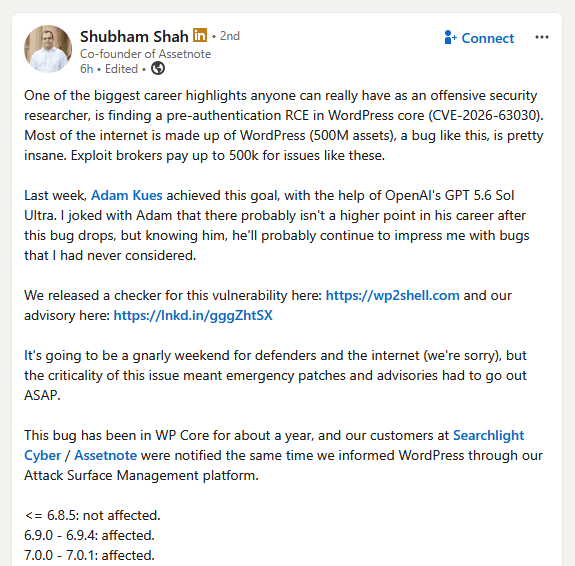Click the Co-founder of Assetnote headline

tap(146, 54)
